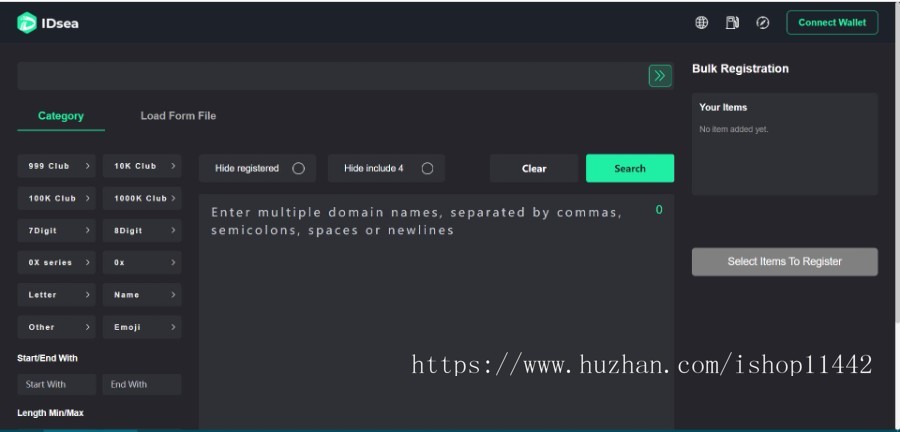Screen dimensions: 900x432
Task: Click the Start With input field
Action: click(56, 384)
